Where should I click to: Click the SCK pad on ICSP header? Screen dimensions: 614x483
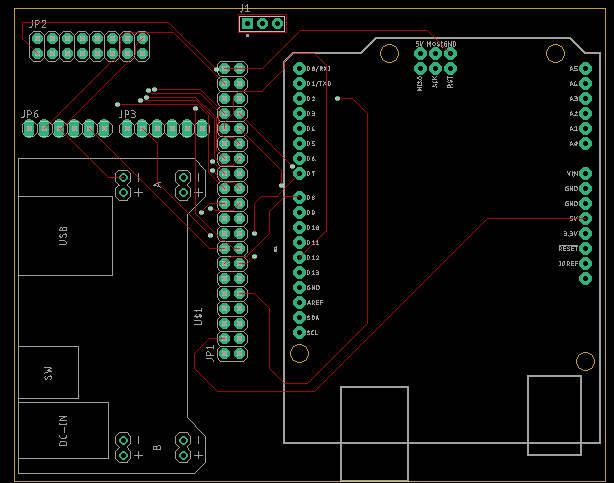[435, 69]
